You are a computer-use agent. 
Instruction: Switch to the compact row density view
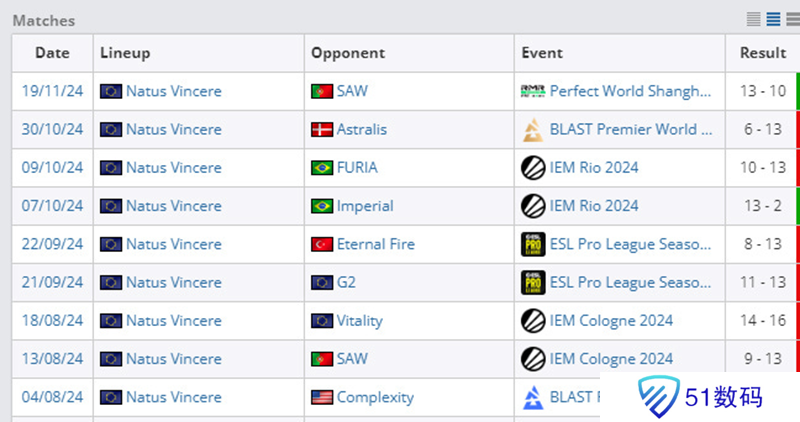click(754, 19)
